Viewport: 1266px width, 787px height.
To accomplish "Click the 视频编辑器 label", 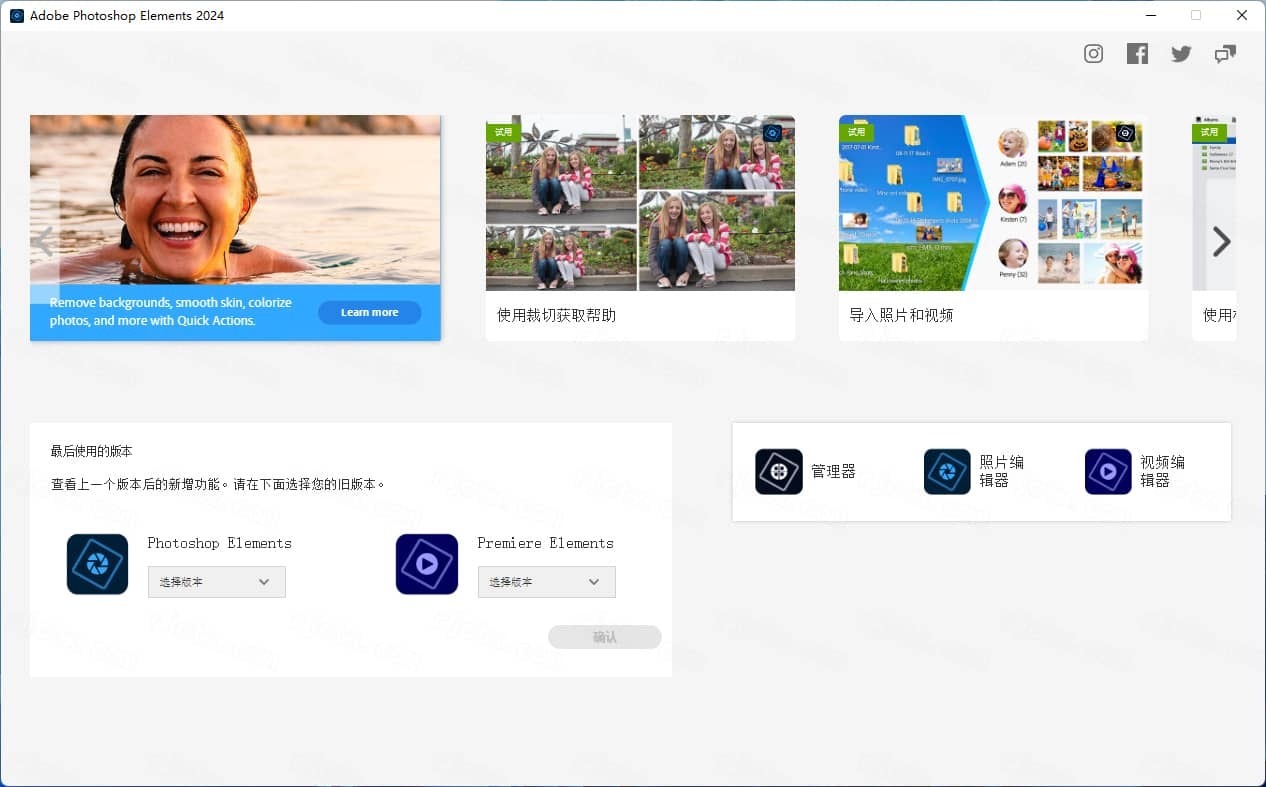I will [x=1162, y=471].
